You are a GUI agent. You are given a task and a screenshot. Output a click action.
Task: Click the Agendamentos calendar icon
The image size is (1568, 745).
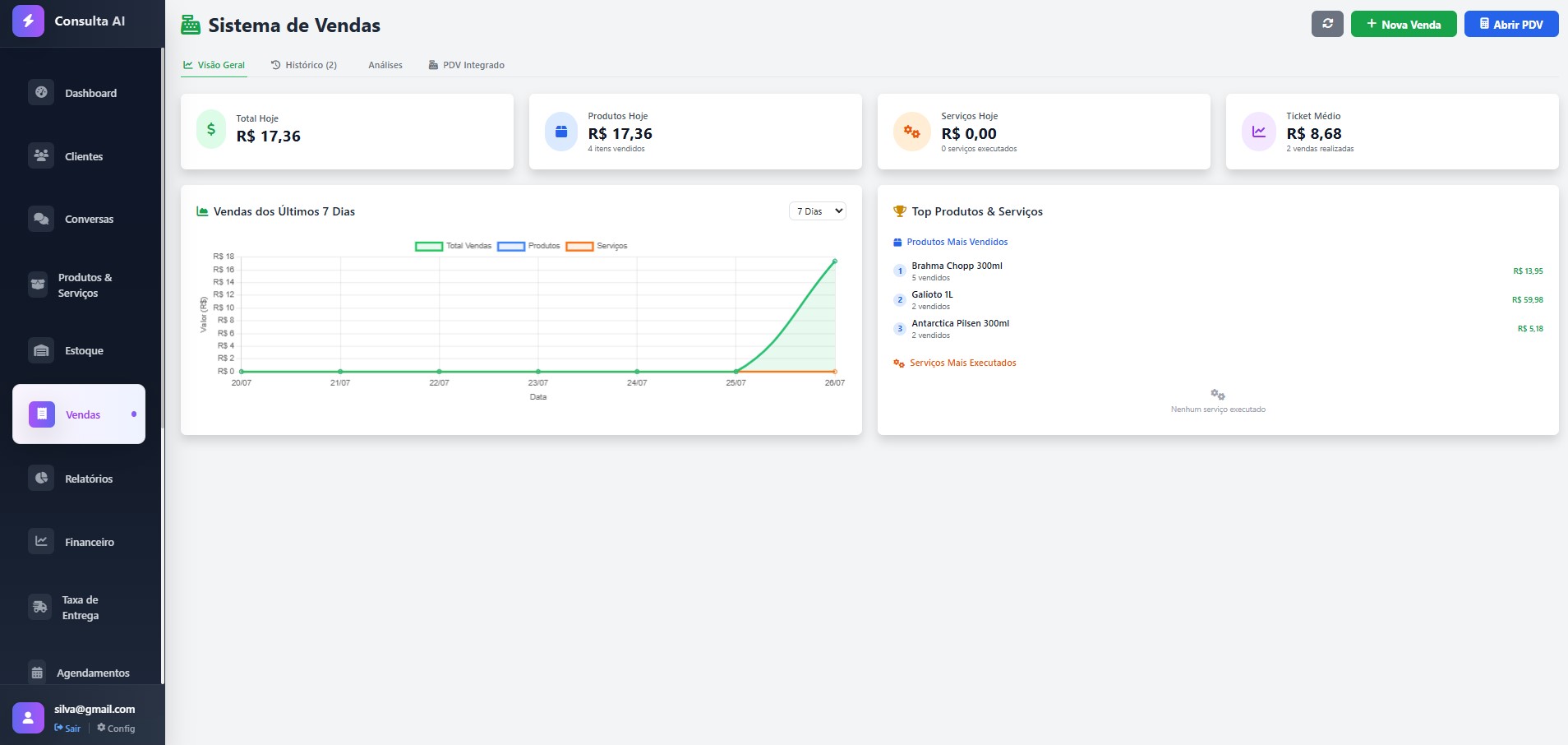pos(37,673)
